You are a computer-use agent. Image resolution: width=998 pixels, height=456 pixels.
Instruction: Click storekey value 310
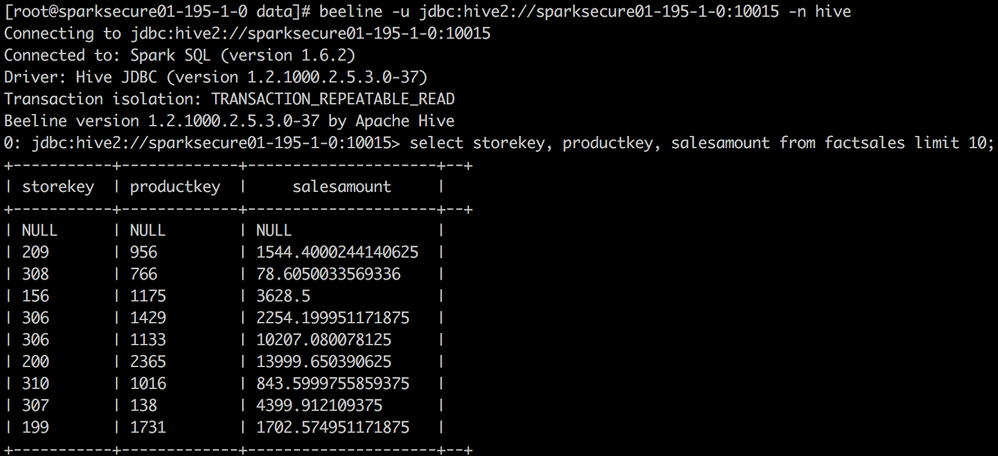point(36,383)
